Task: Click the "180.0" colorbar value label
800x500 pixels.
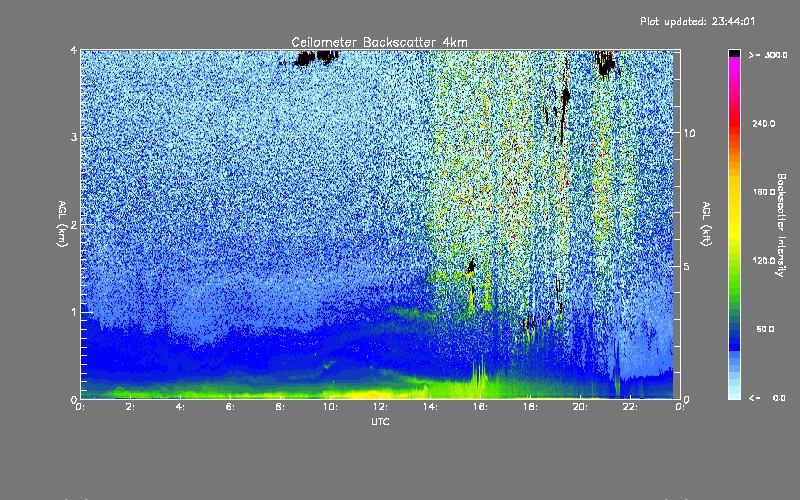Action: click(x=764, y=192)
